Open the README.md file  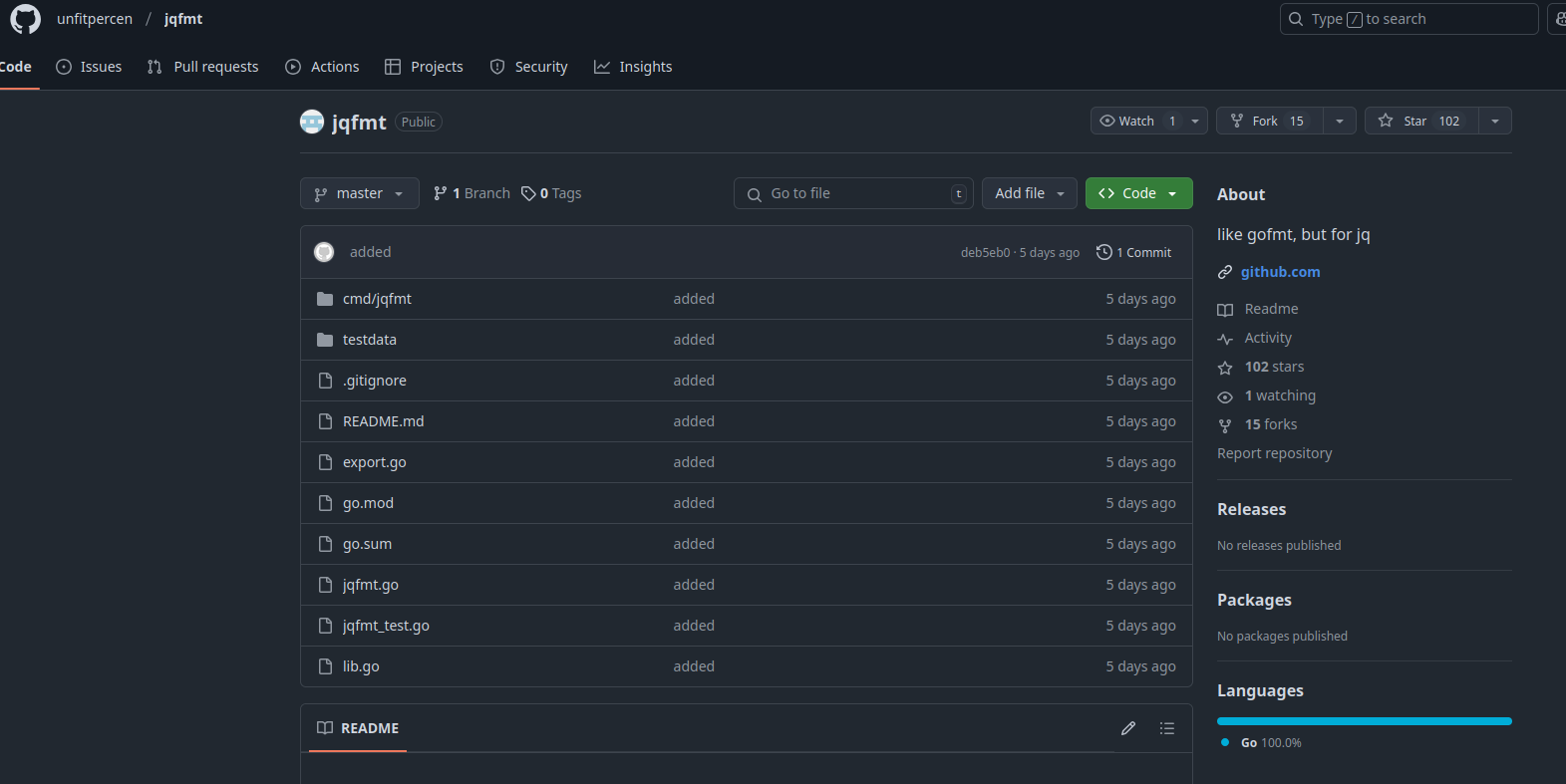coord(384,421)
